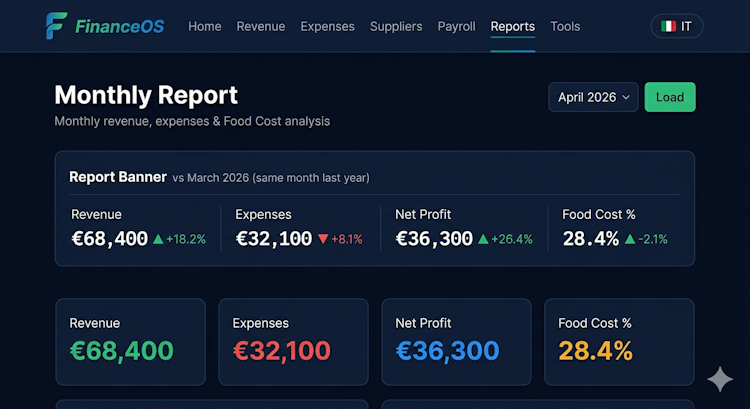The height and width of the screenshot is (409, 750).
Task: Click the green Revenue up-arrow indicator
Action: click(157, 239)
